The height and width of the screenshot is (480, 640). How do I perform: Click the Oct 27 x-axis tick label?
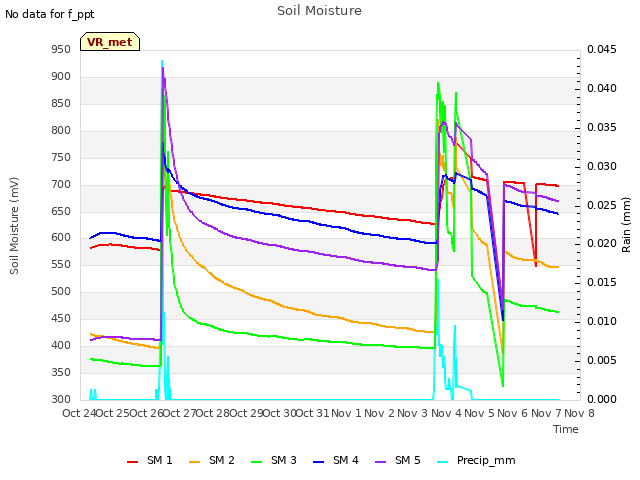[x=180, y=413]
